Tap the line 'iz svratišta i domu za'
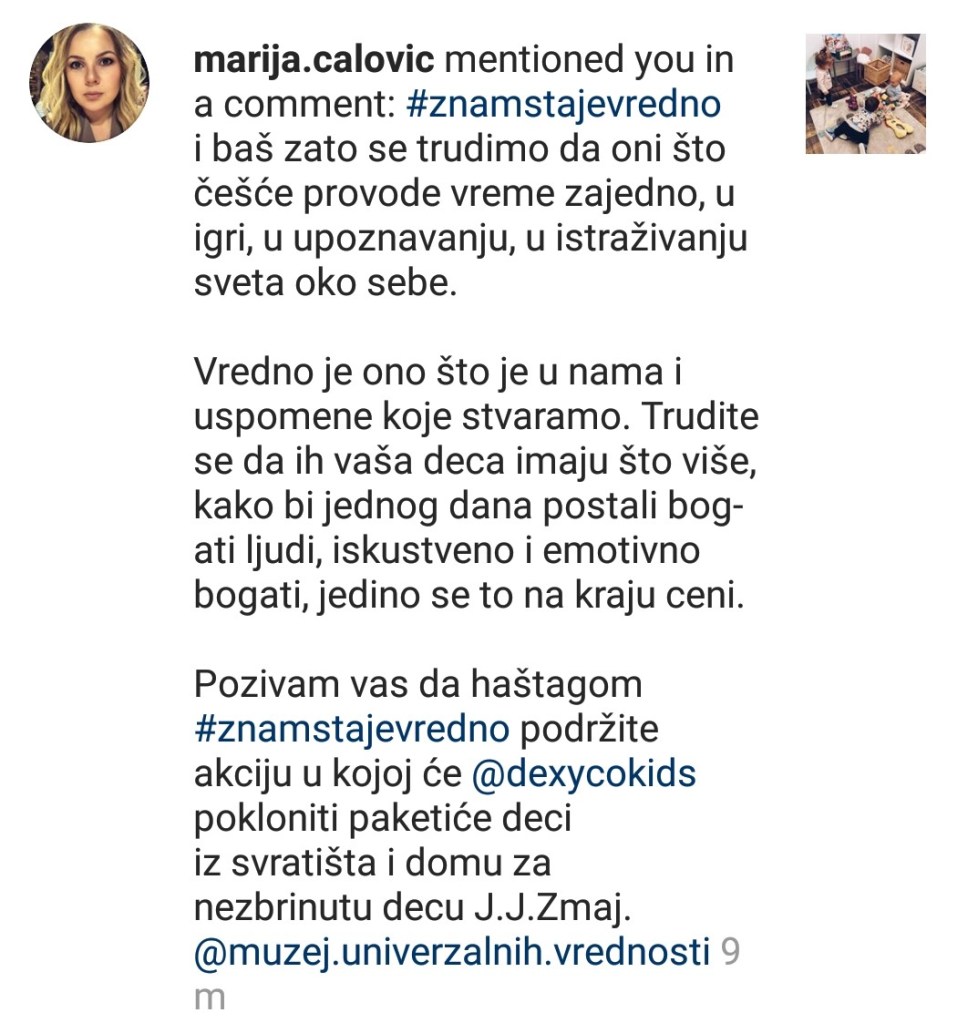The height and width of the screenshot is (1023, 968). pyautogui.click(x=372, y=863)
